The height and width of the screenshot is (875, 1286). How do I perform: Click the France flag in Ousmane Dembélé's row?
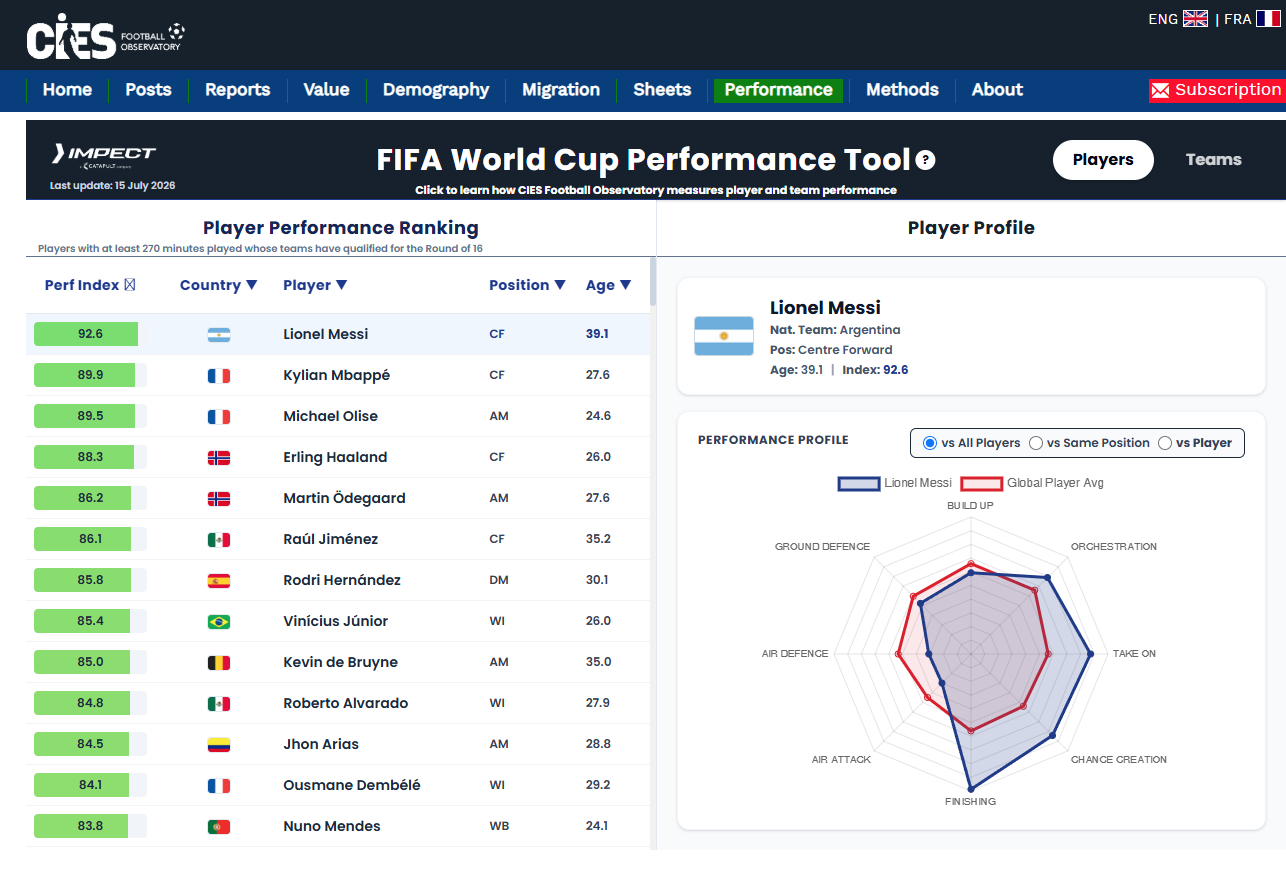(x=218, y=785)
